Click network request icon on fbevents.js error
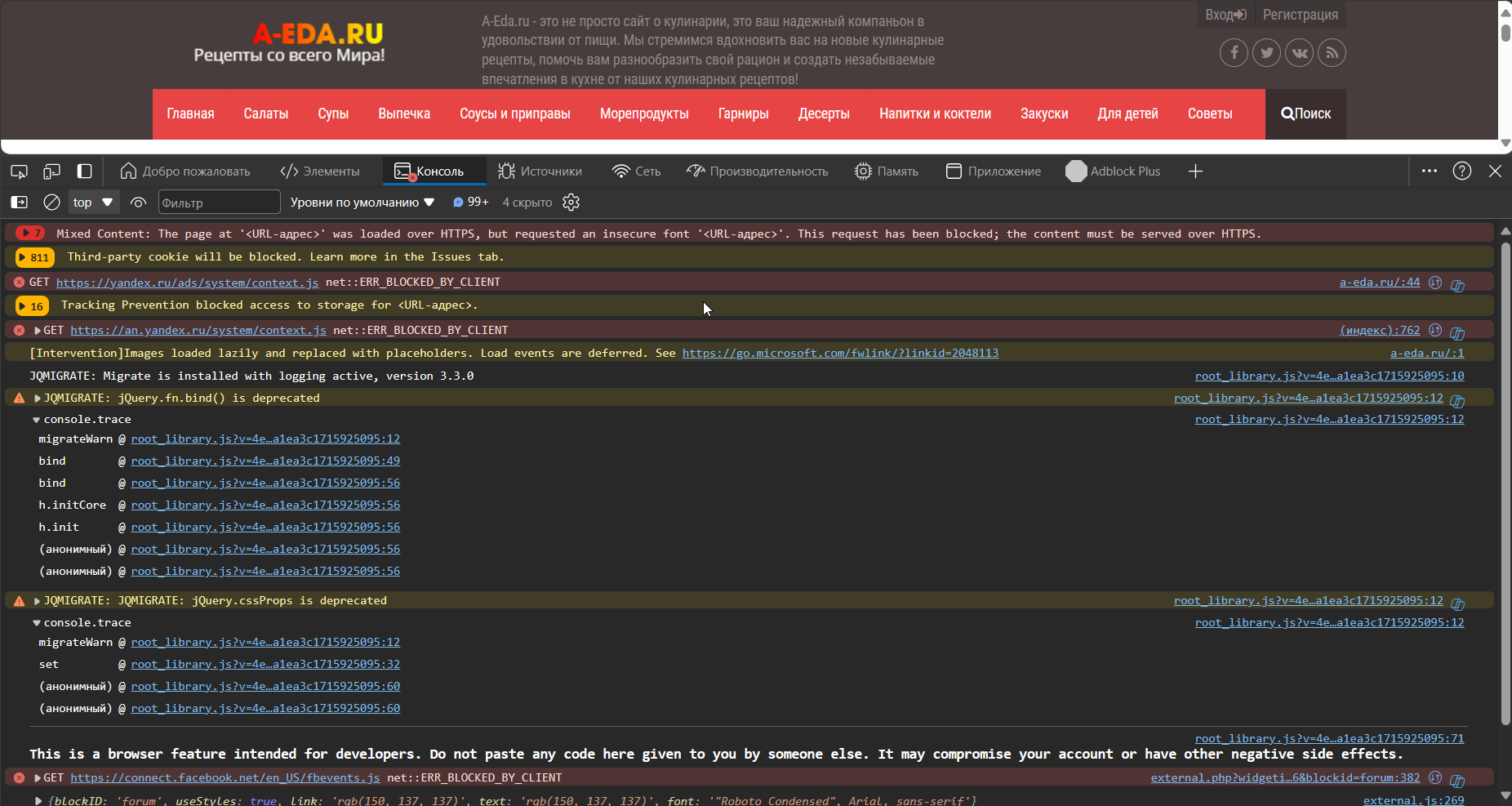 (x=1435, y=778)
